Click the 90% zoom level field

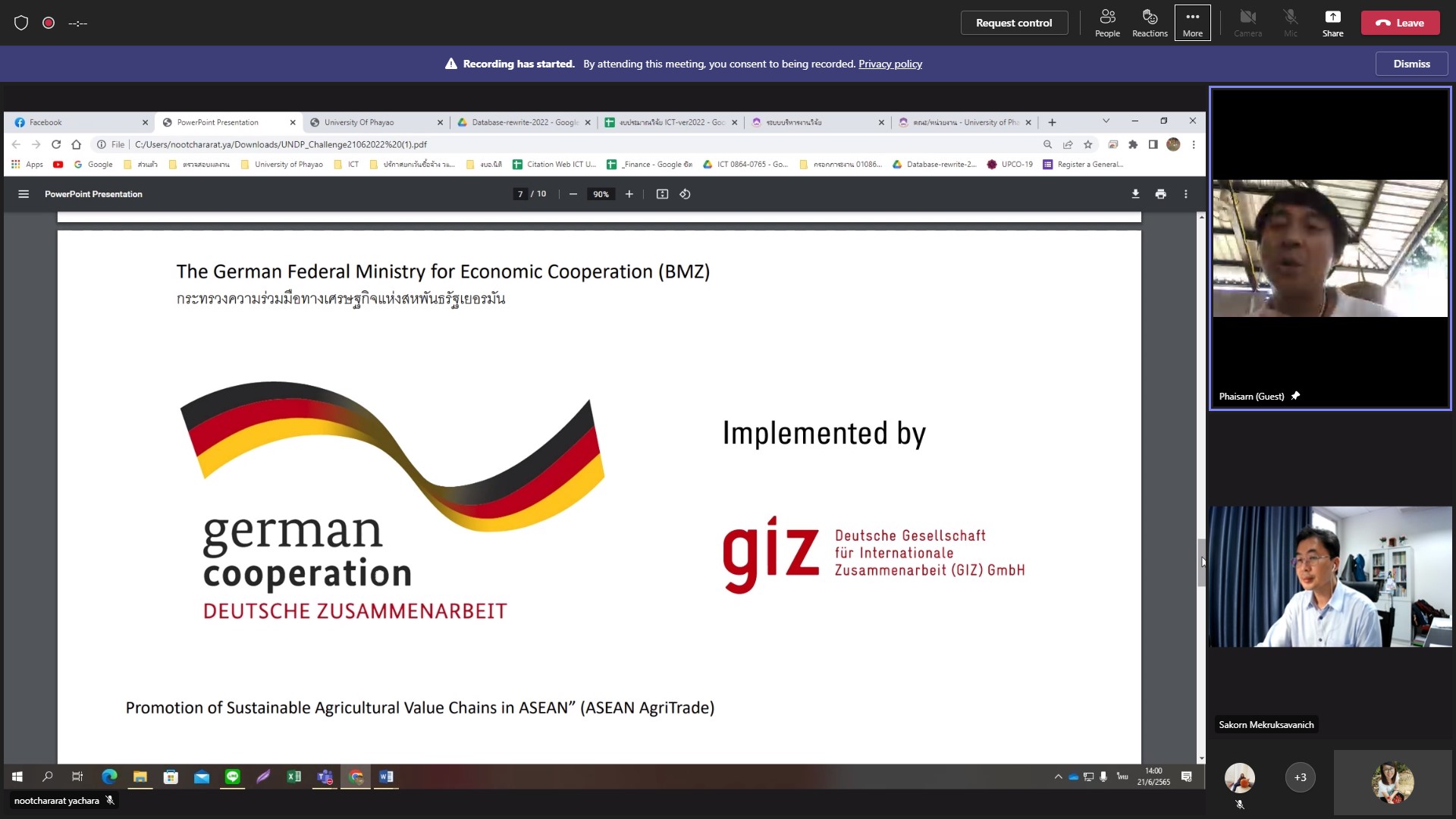601,194
